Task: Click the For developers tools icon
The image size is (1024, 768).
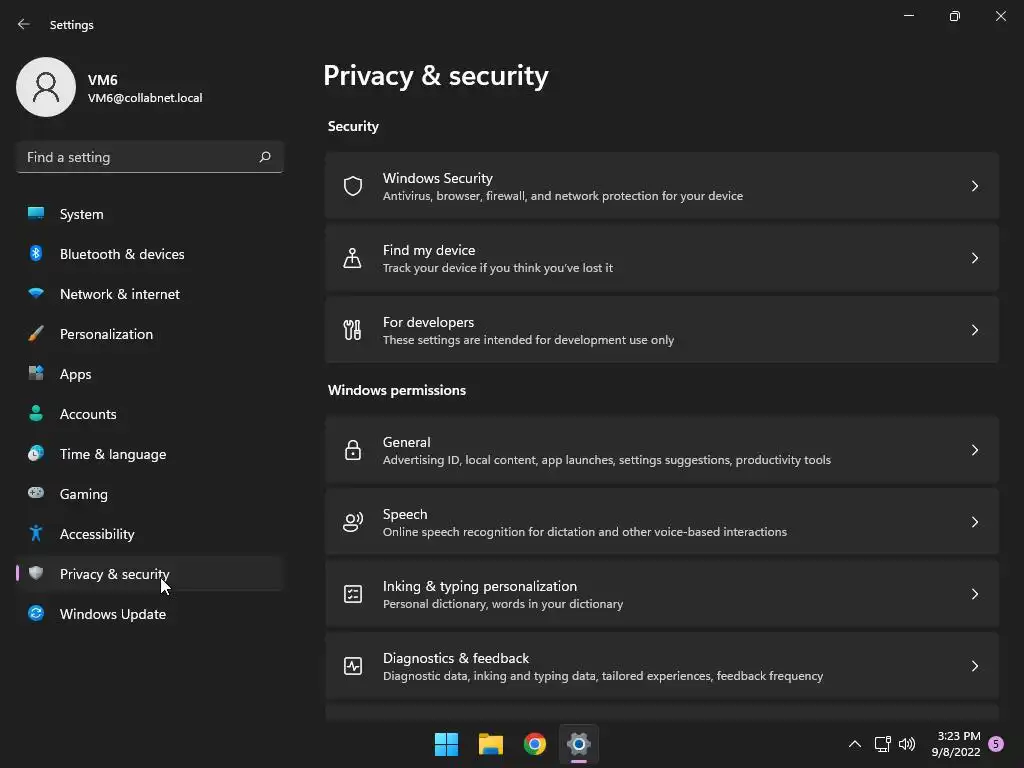Action: [353, 330]
